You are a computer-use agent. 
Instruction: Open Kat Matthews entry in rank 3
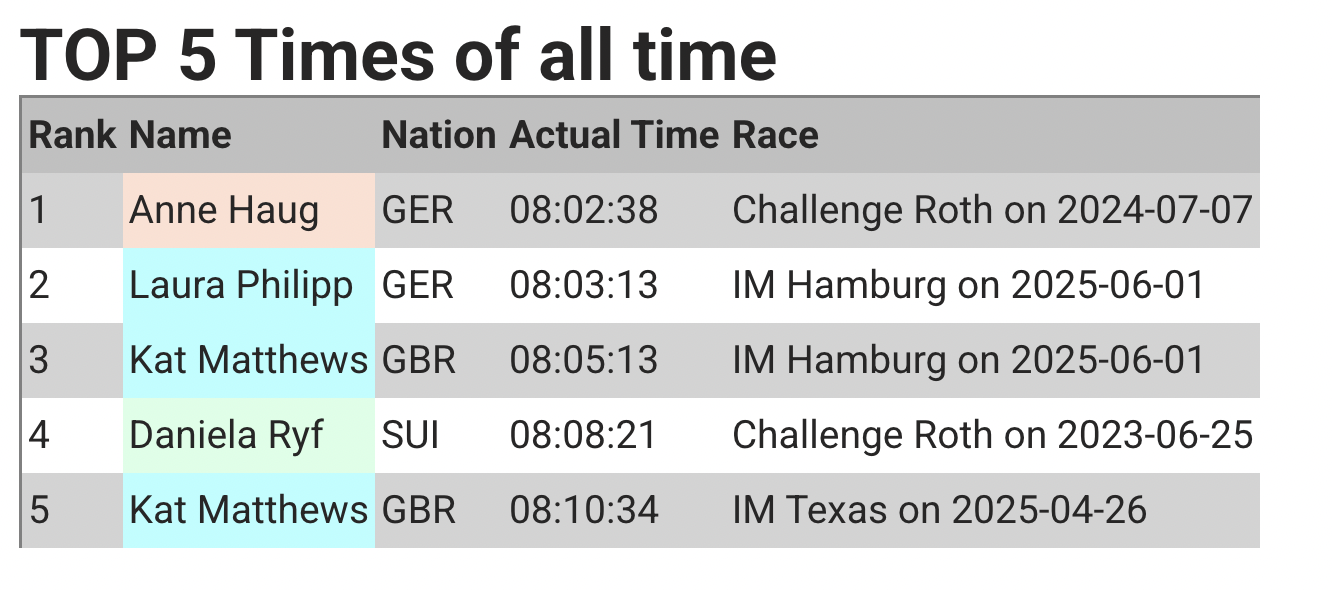(249, 360)
